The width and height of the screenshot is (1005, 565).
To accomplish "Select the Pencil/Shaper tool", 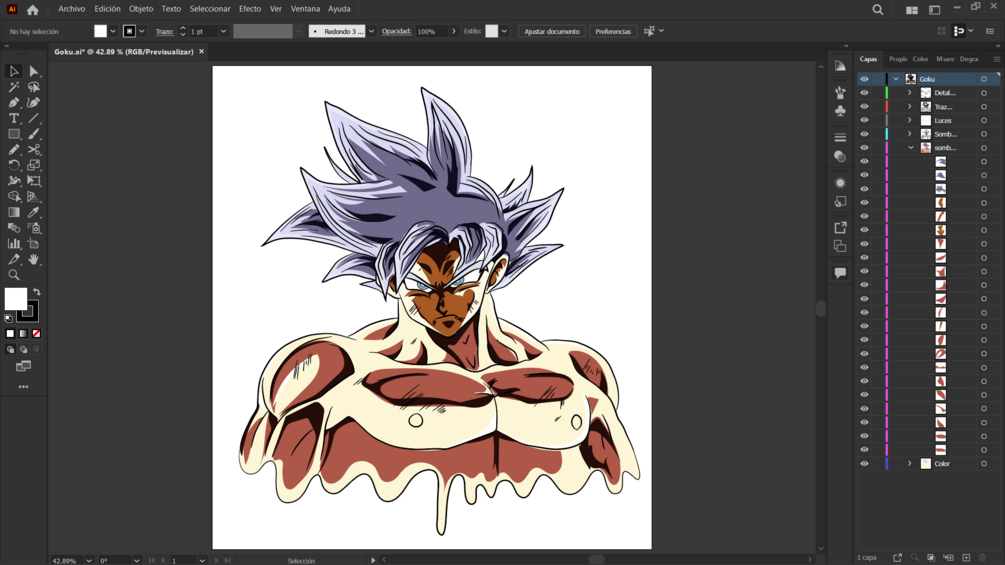I will 13,149.
